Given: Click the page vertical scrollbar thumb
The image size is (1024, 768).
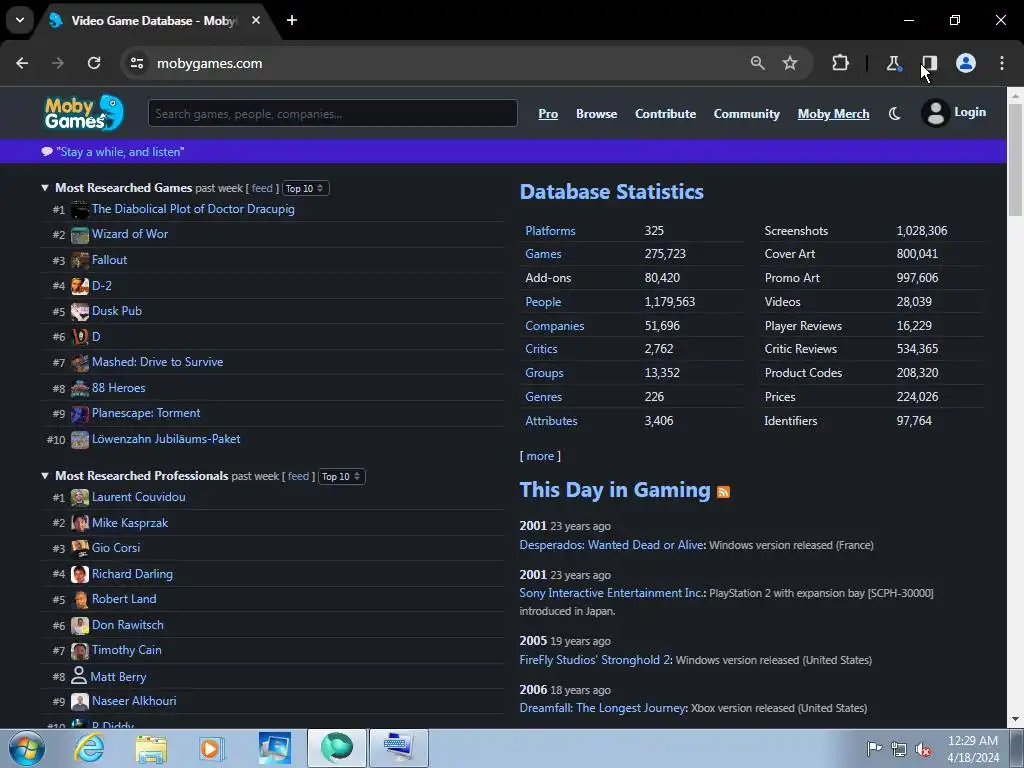Looking at the screenshot, I should 1015,159.
